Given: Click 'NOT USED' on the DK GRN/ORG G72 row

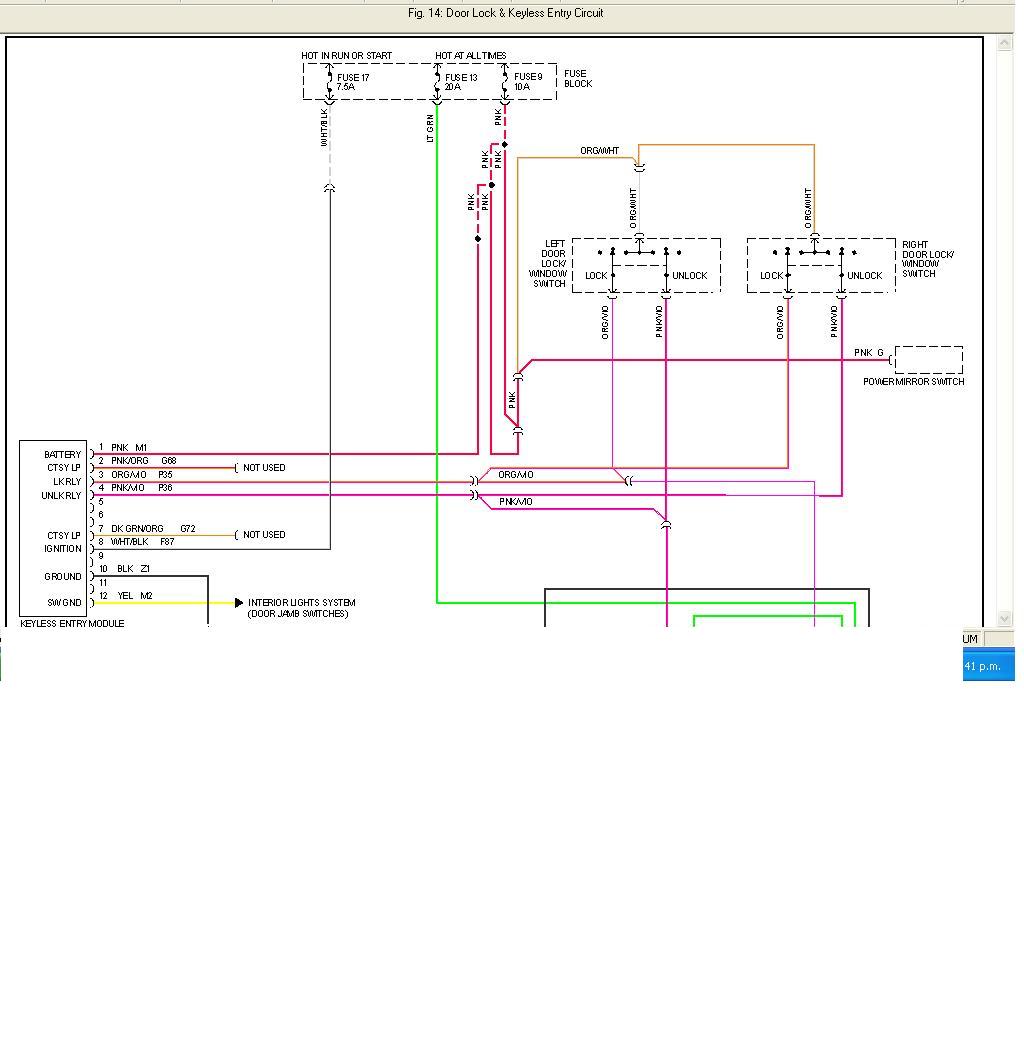Looking at the screenshot, I should pyautogui.click(x=264, y=535).
